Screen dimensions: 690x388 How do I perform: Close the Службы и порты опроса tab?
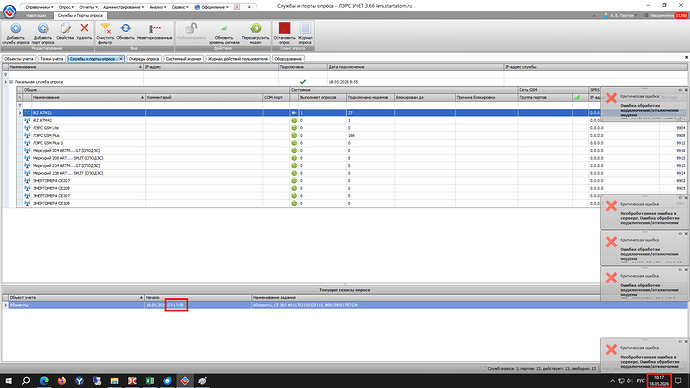[x=121, y=59]
